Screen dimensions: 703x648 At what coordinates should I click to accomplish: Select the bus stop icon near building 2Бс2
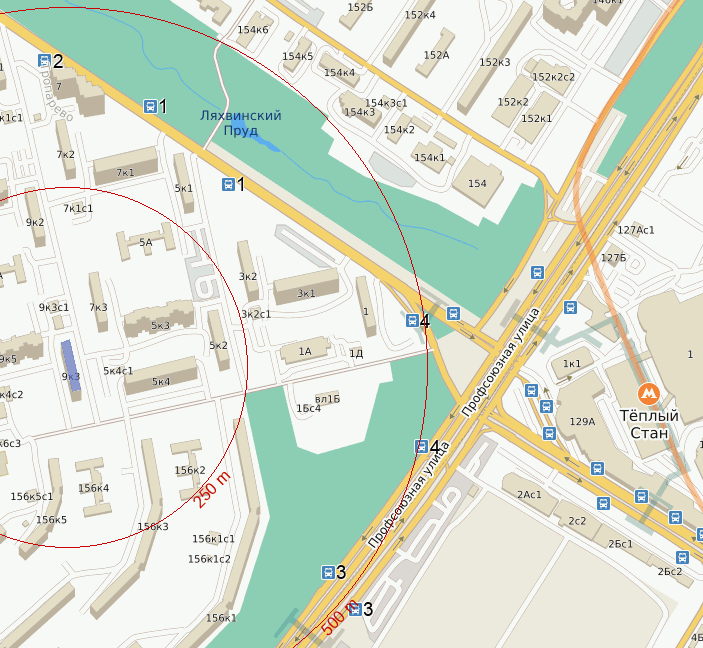[682, 557]
